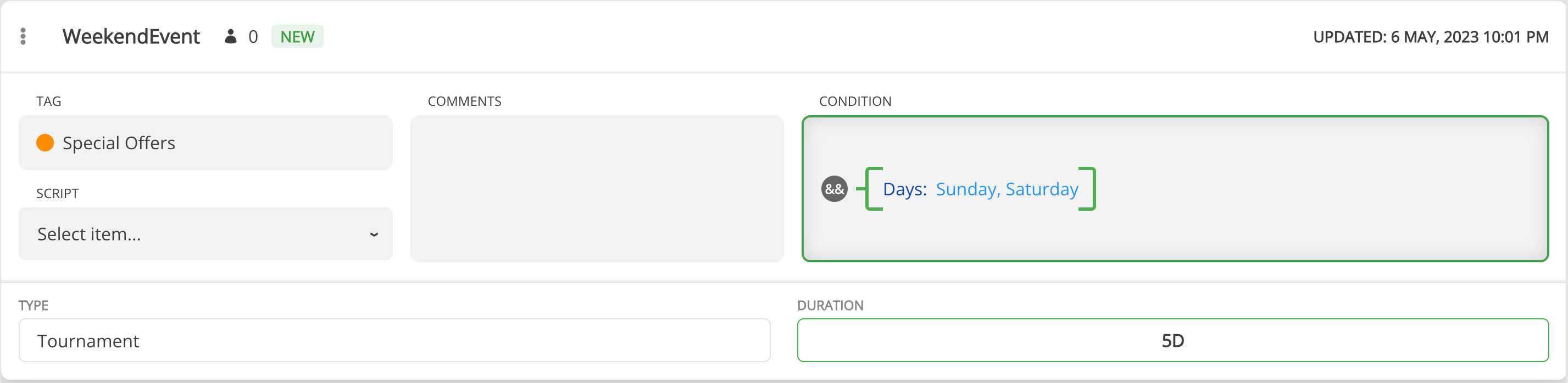This screenshot has width=1568, height=383.
Task: Click the CONDITION section label
Action: click(855, 102)
